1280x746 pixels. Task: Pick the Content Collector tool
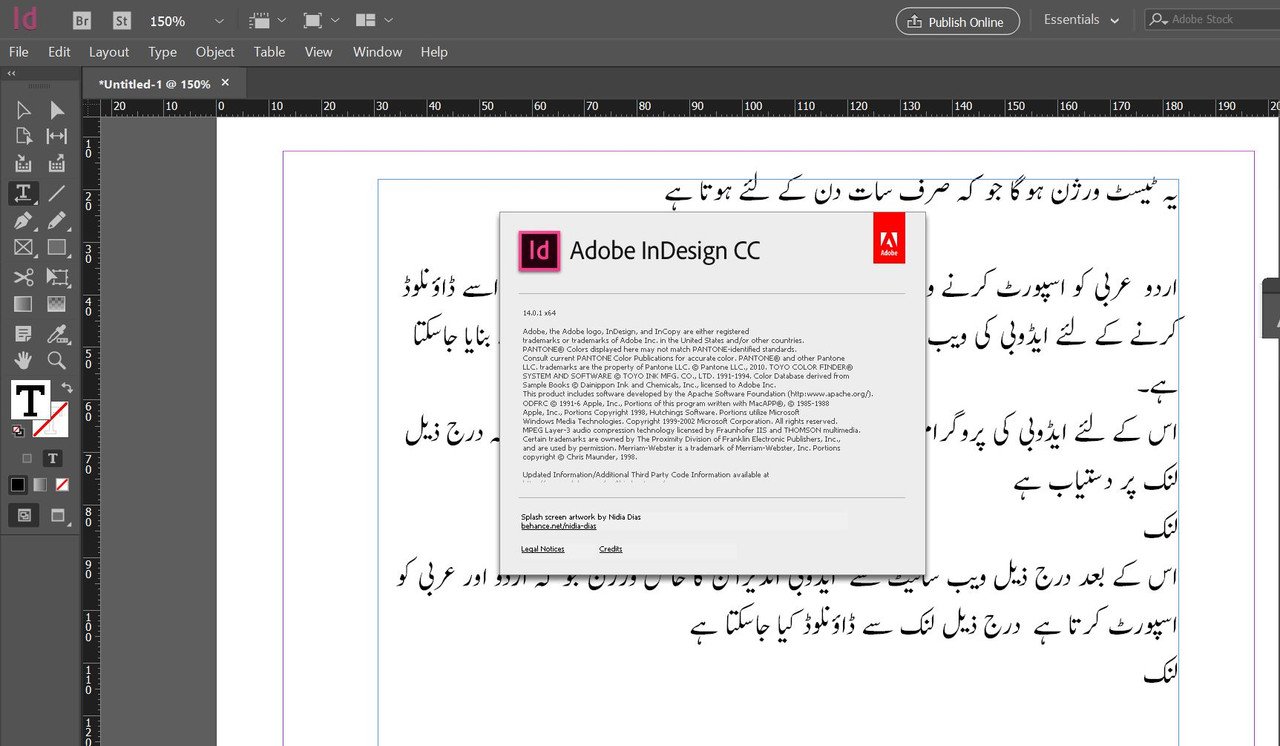(x=23, y=163)
